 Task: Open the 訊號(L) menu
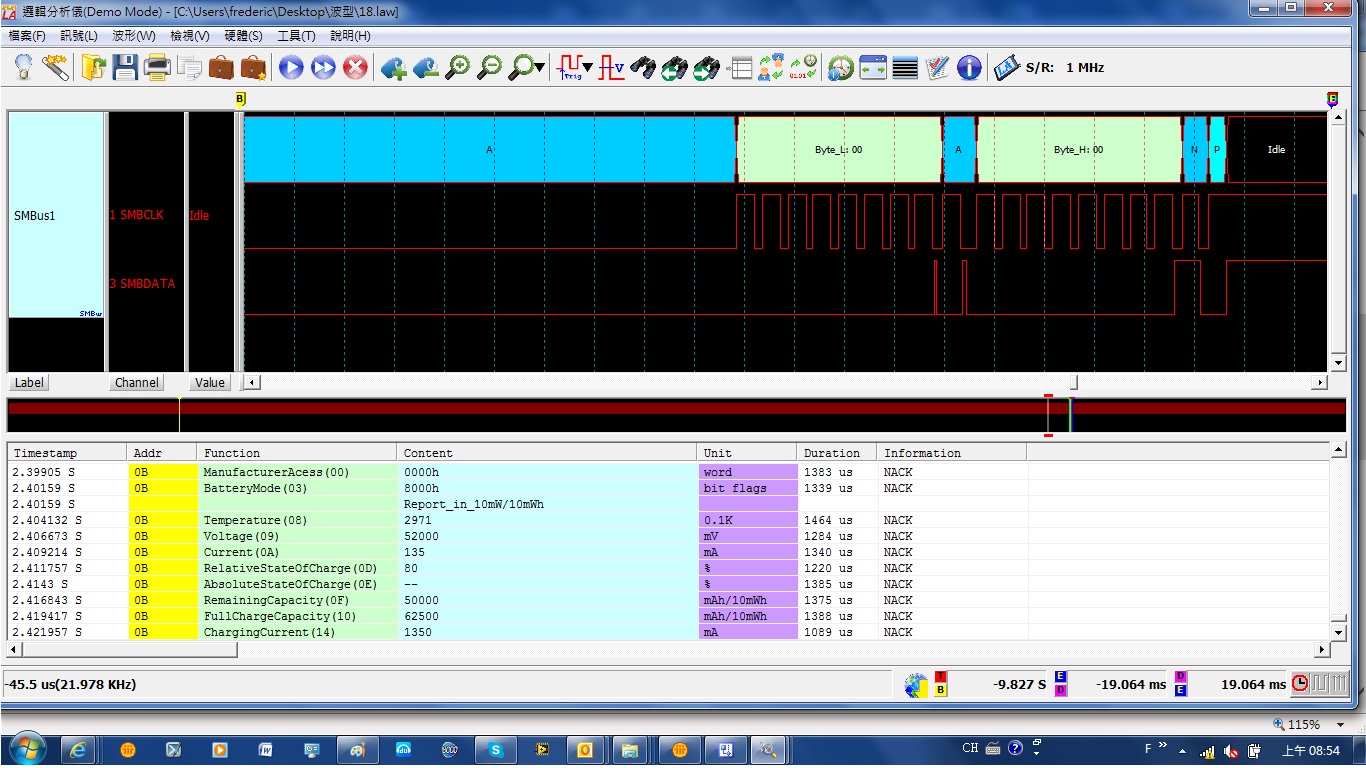(x=79, y=36)
